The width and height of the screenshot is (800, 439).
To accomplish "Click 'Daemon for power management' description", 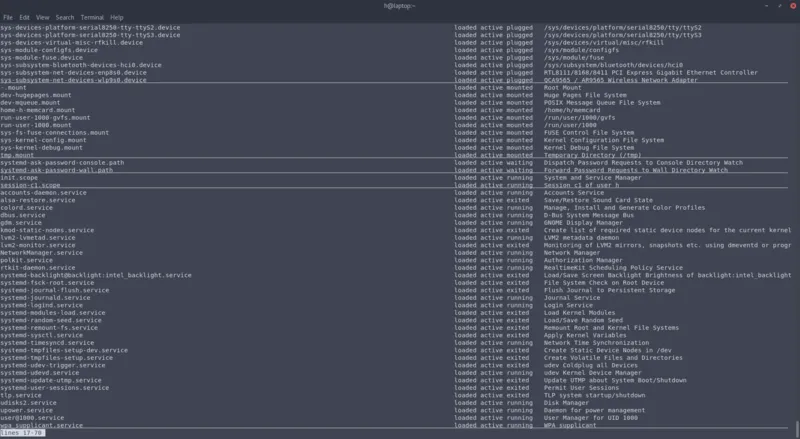I will point(594,410).
